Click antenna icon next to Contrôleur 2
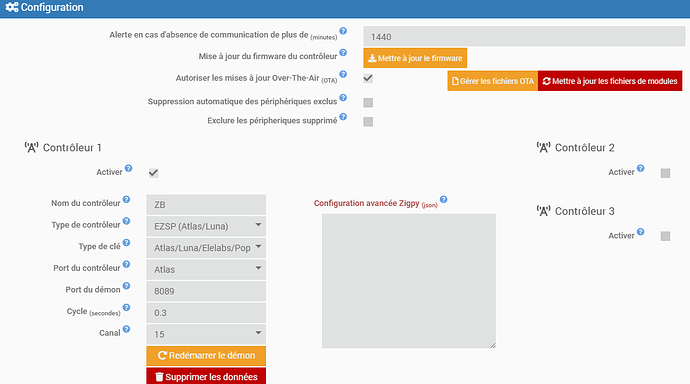Viewport: 690px width, 384px height. pyautogui.click(x=543, y=147)
